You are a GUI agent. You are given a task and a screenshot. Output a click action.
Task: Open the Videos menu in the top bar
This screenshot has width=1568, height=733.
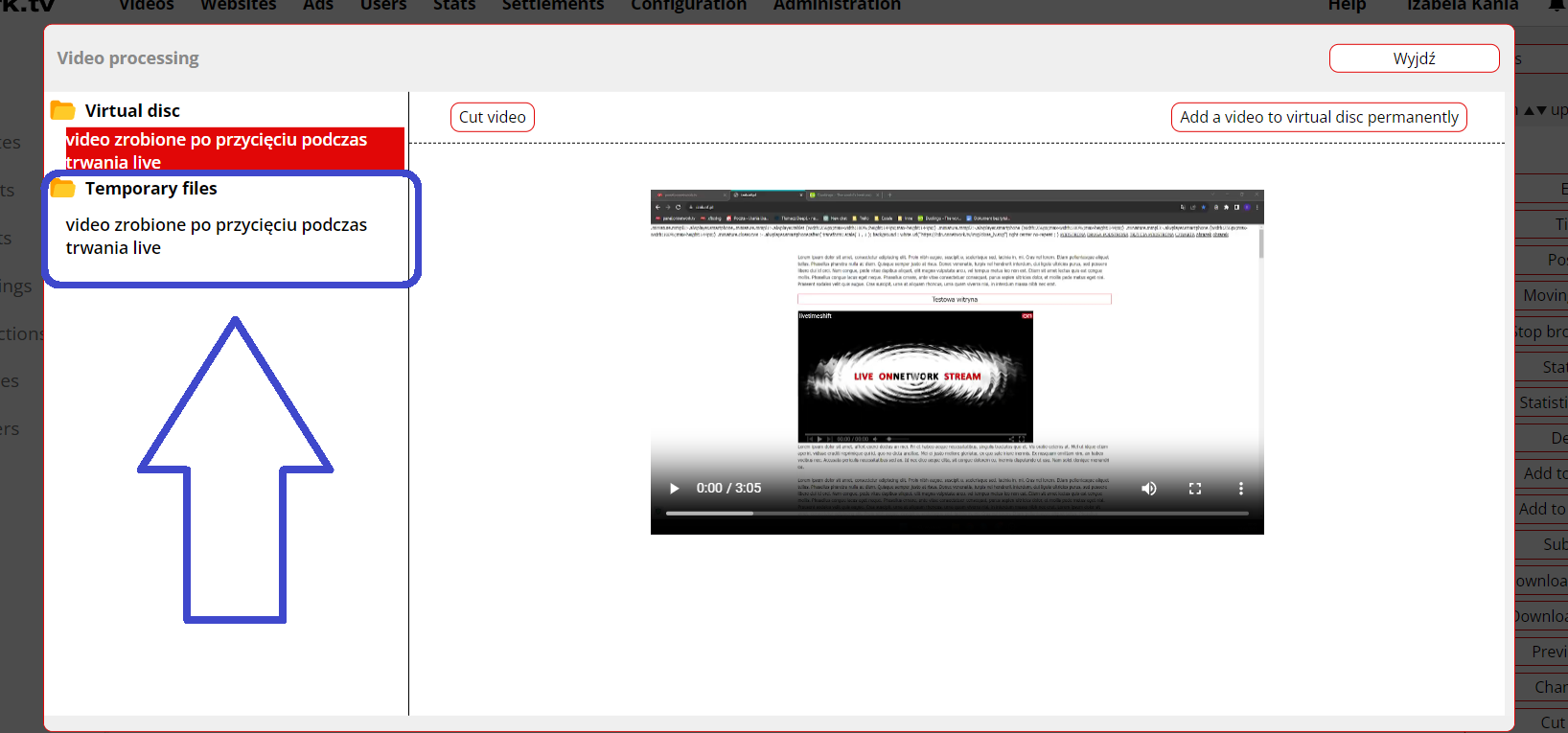point(147,6)
